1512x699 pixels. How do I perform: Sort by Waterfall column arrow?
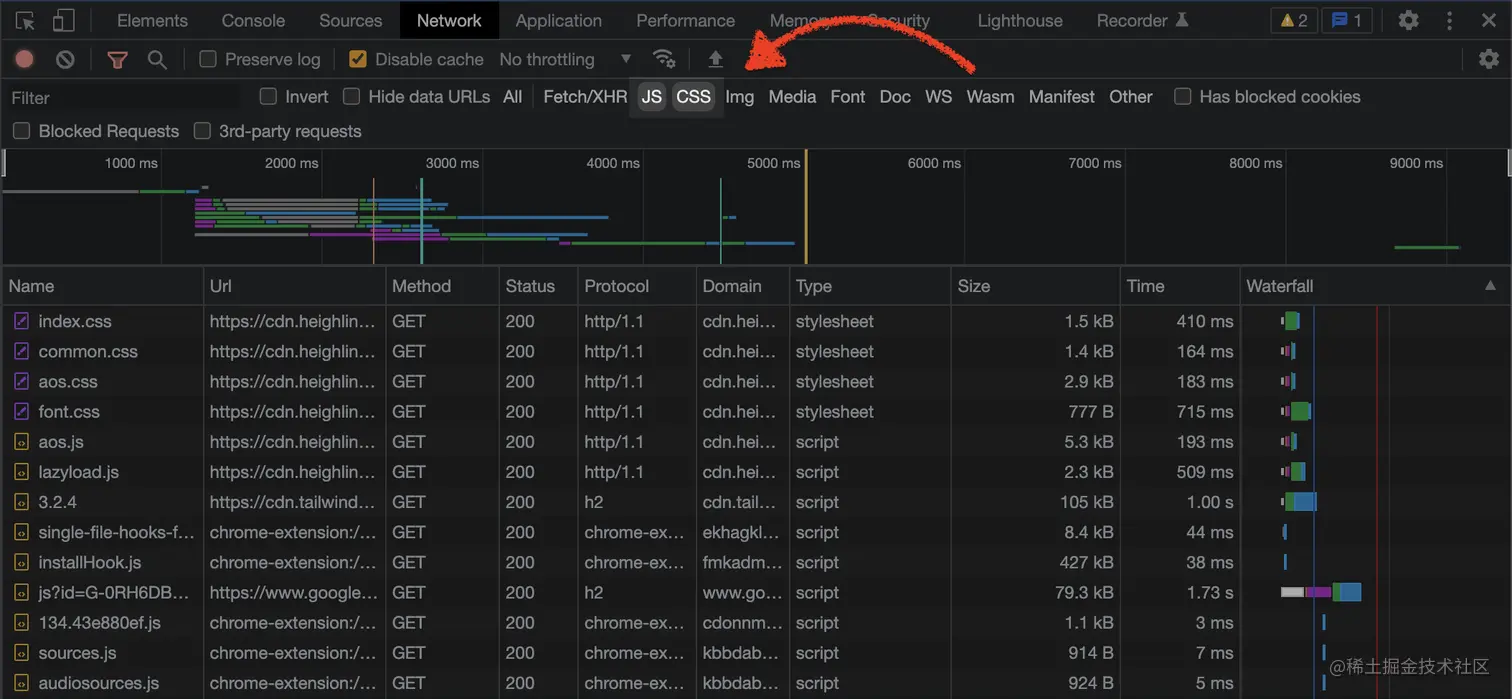point(1490,286)
